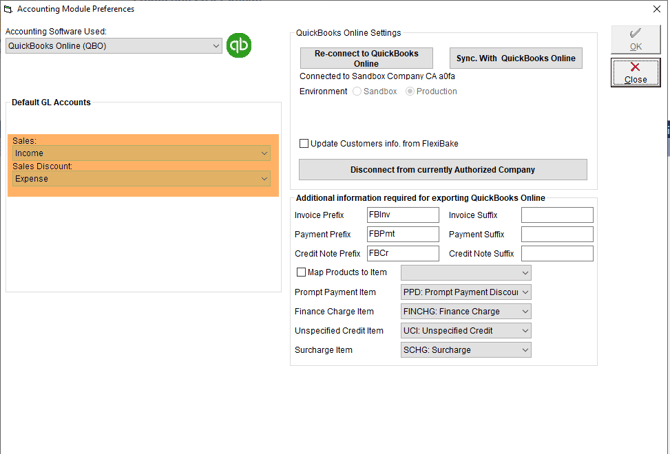Viewport: 670px width, 454px height.
Task: Select the Sandbox environment radio button
Action: 357,91
